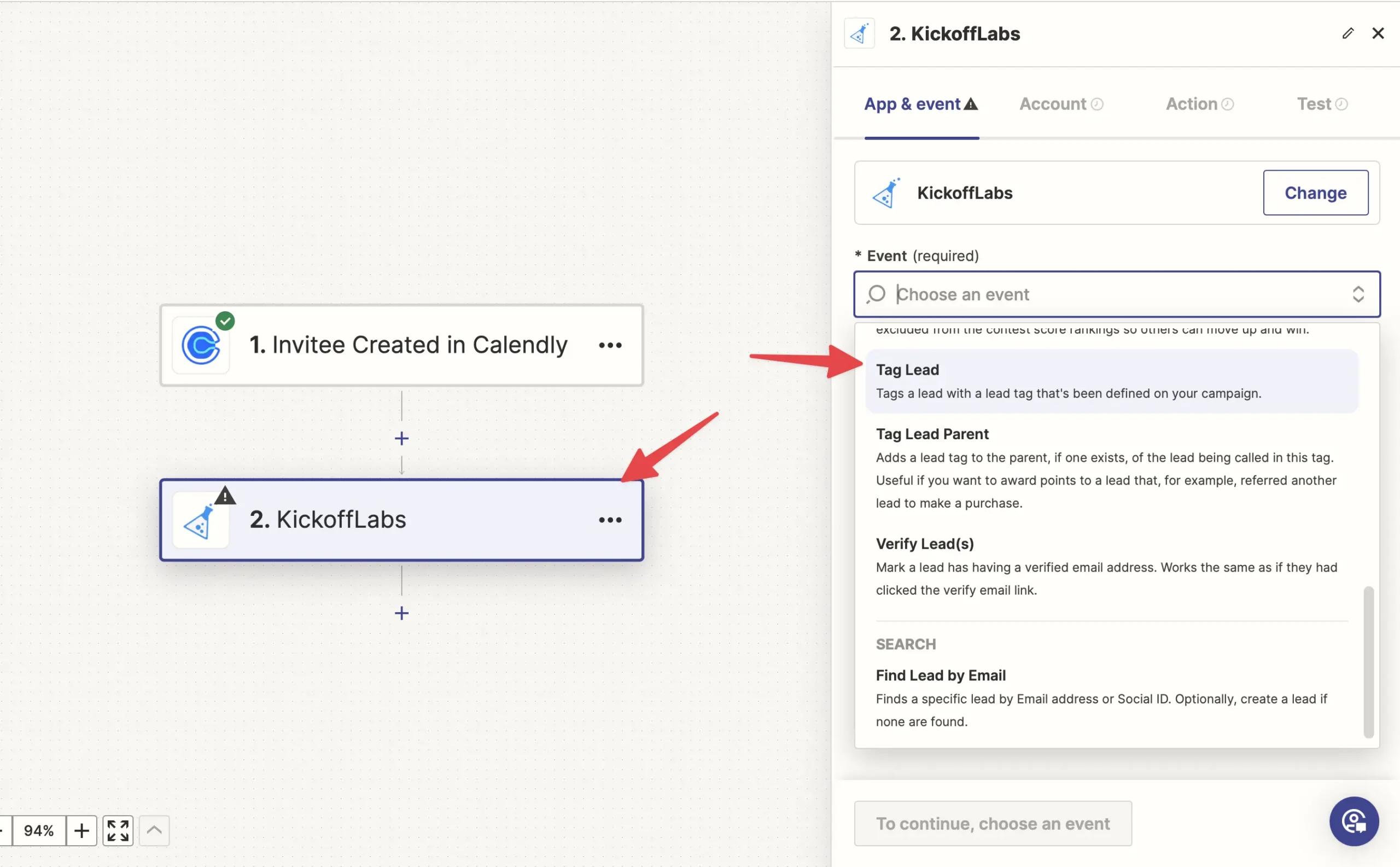
Task: Toggle the event dropdown arrows
Action: (1357, 294)
